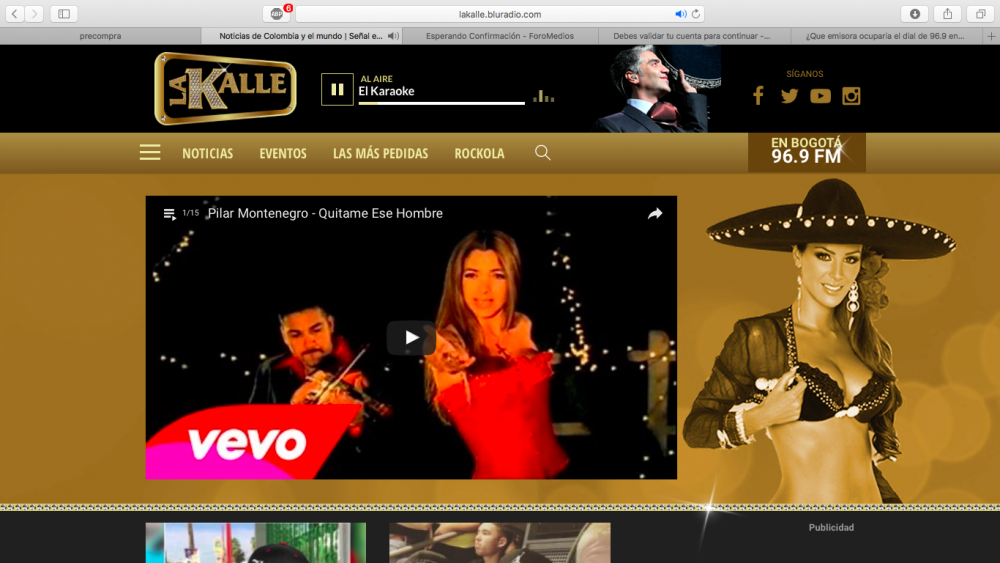The width and height of the screenshot is (1000, 563).
Task: Play the Quitame Ese Hombre video
Action: pos(411,338)
